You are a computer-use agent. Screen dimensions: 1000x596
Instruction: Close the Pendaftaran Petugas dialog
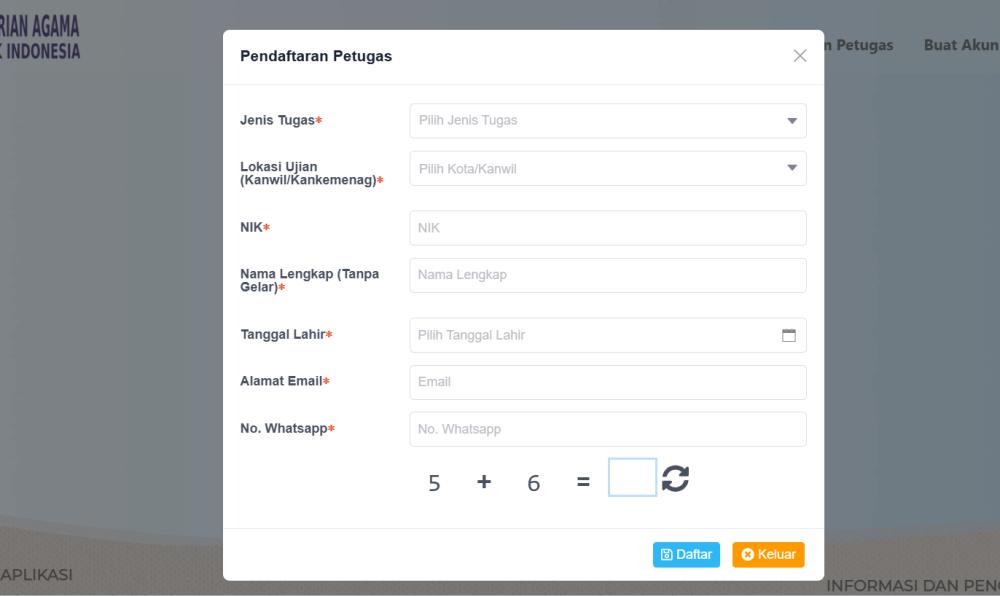(x=800, y=56)
